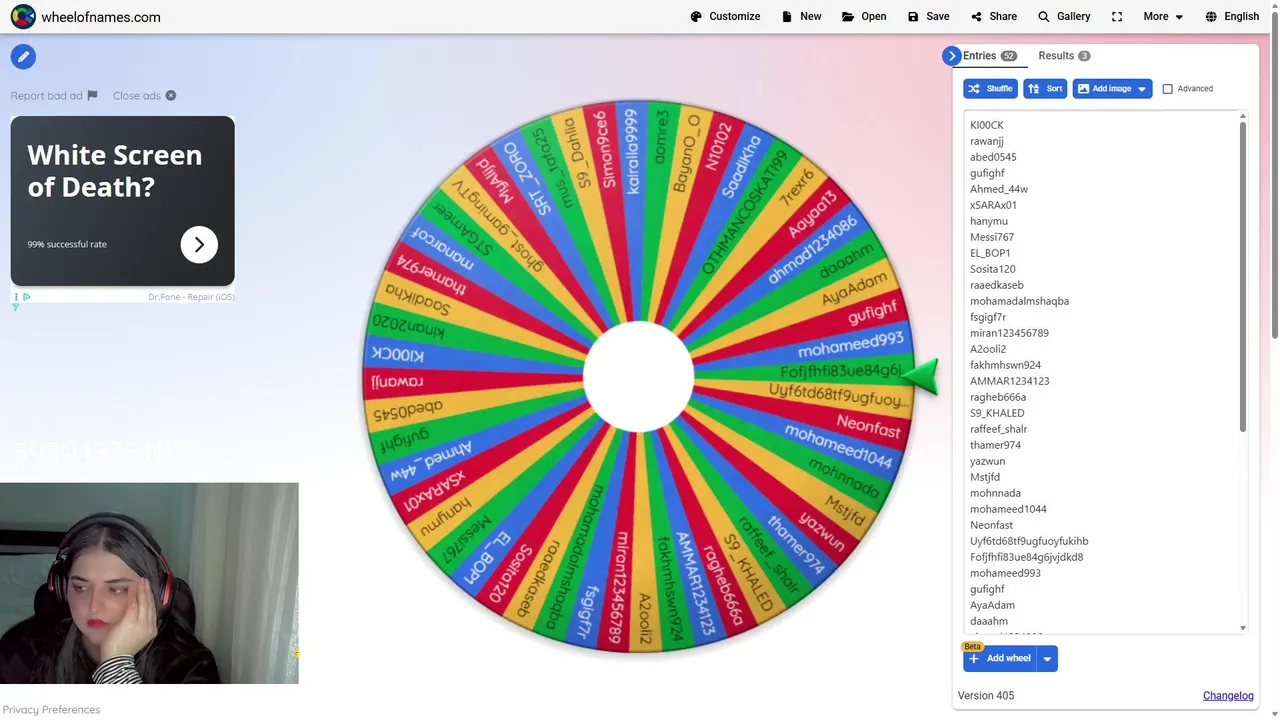This screenshot has width=1280, height=720.
Task: Click entry xSARAx01 in the list
Action: [x=993, y=205]
